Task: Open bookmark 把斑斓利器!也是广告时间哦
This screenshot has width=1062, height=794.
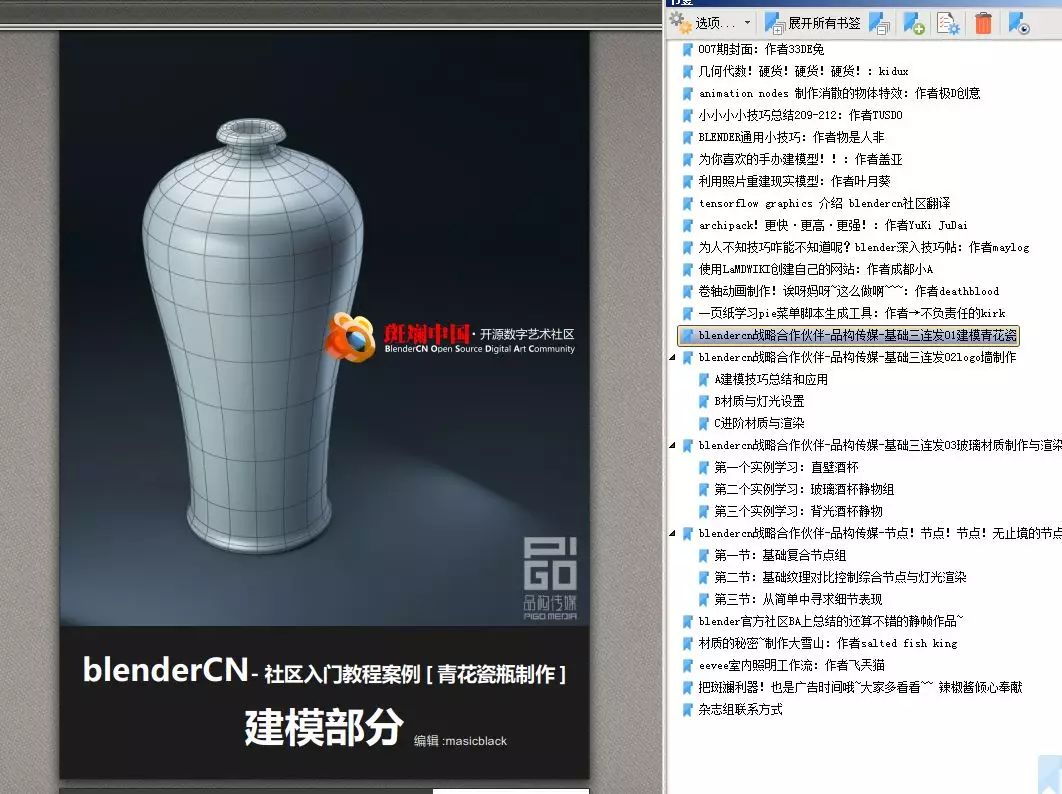Action: 860,688
